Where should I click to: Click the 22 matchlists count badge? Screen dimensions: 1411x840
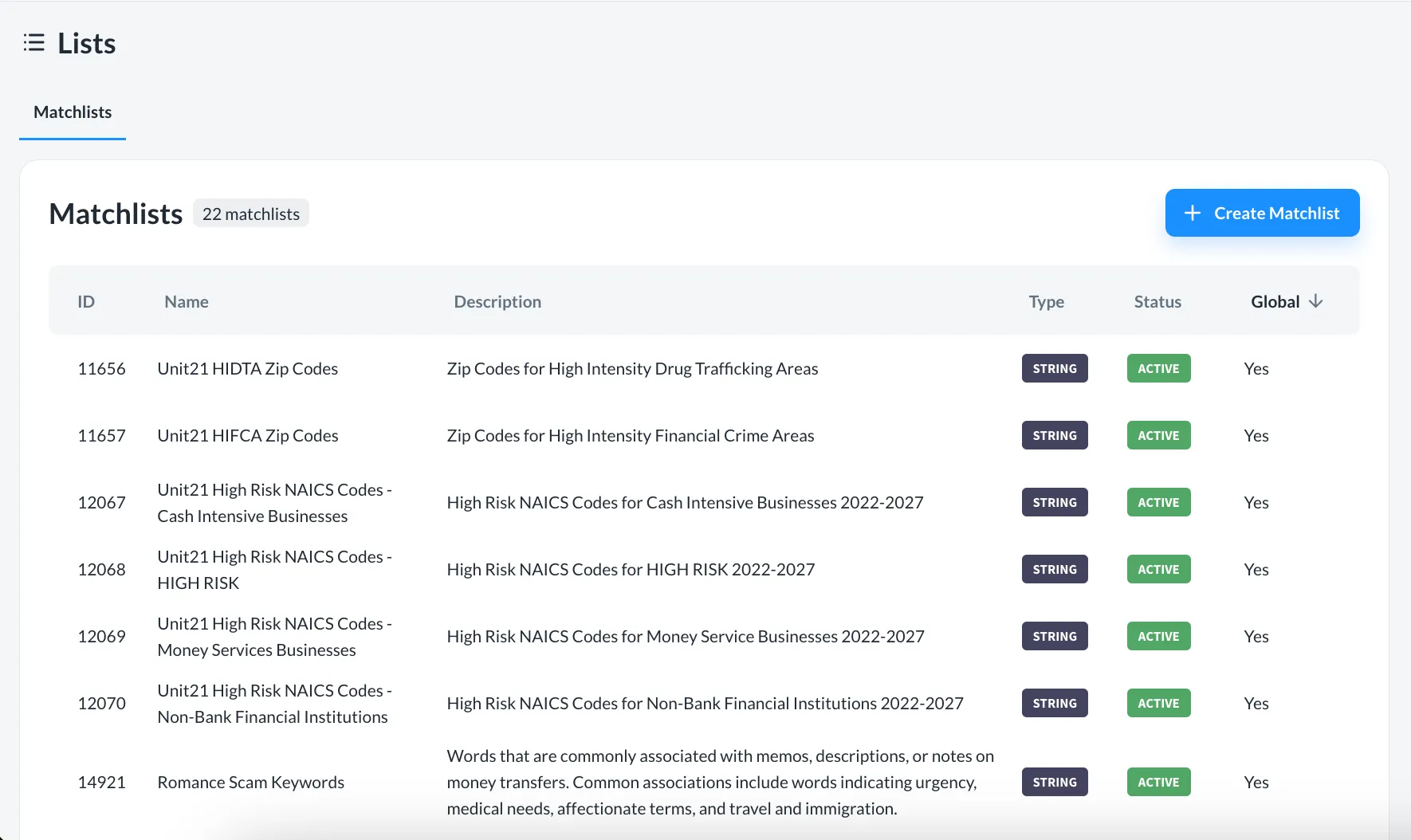[251, 214]
